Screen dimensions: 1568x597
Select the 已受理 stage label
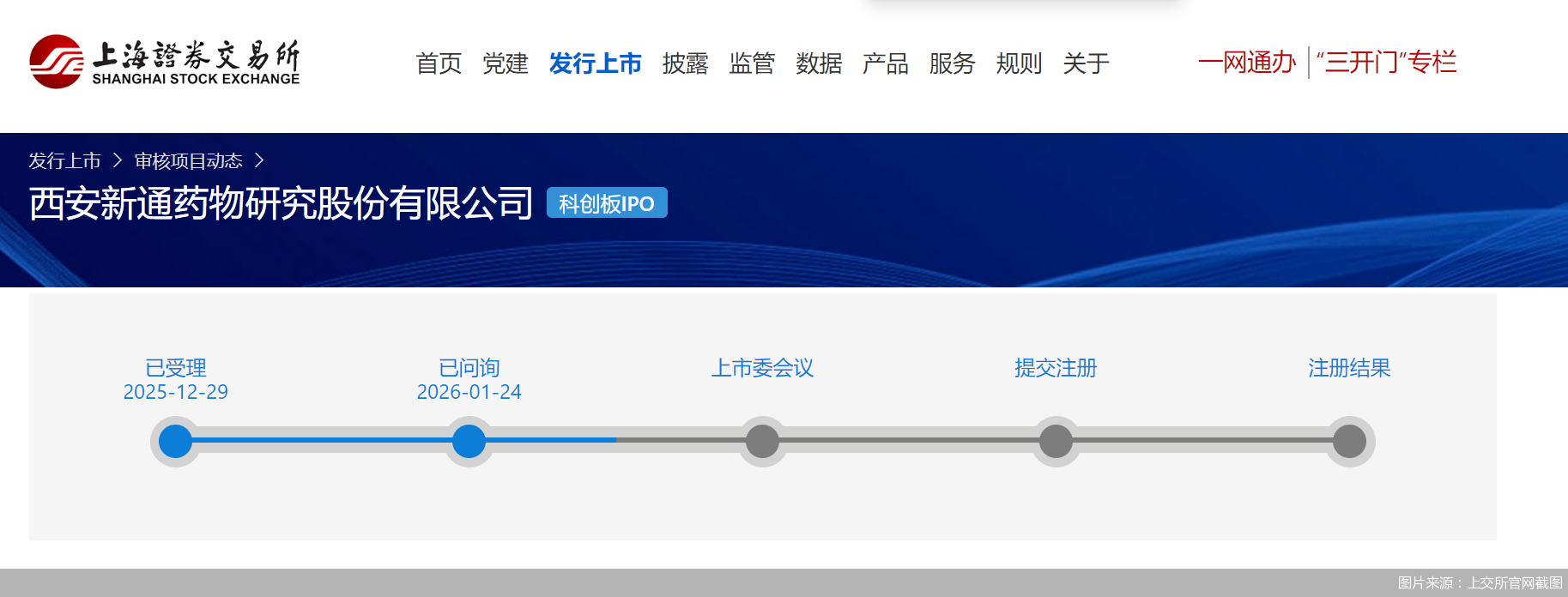176,368
